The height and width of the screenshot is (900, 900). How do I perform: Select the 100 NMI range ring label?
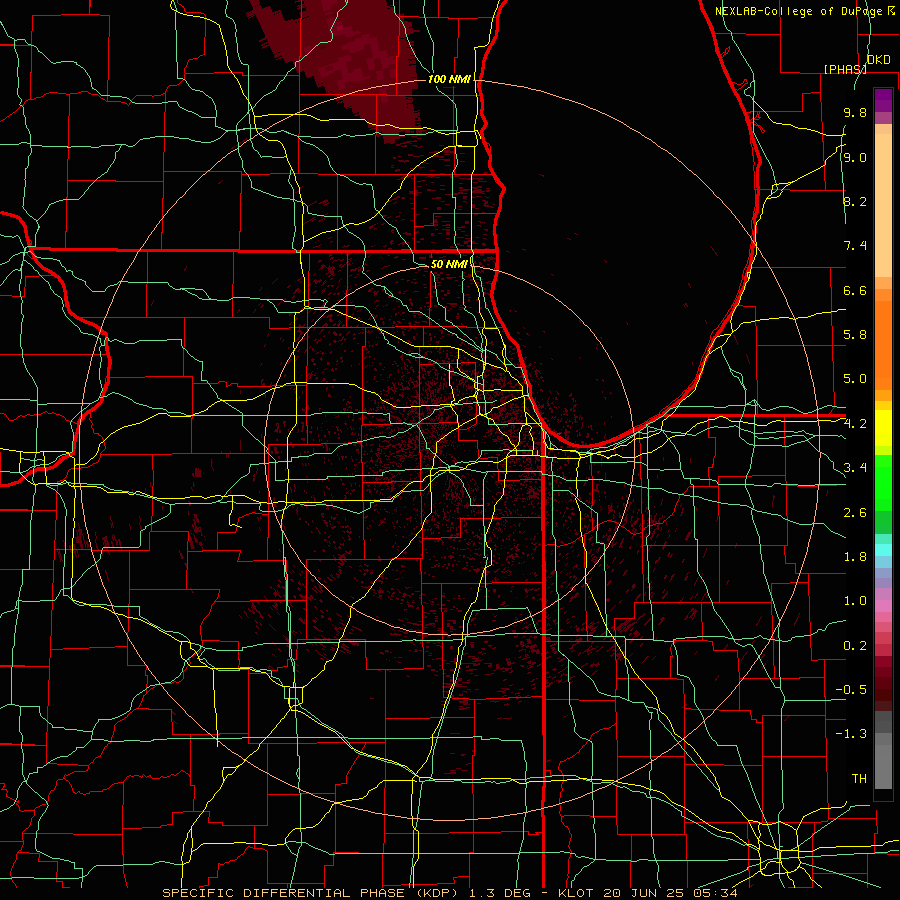pyautogui.click(x=449, y=79)
